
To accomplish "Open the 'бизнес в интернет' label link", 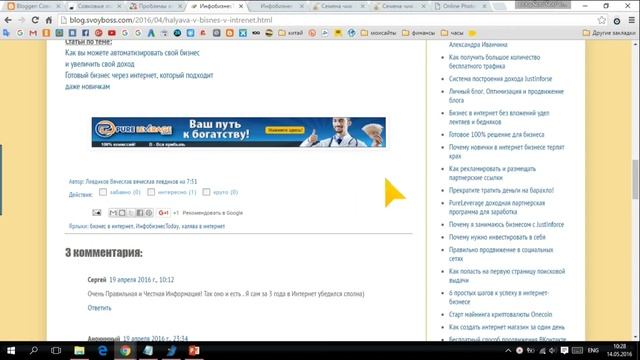I will [111, 226].
